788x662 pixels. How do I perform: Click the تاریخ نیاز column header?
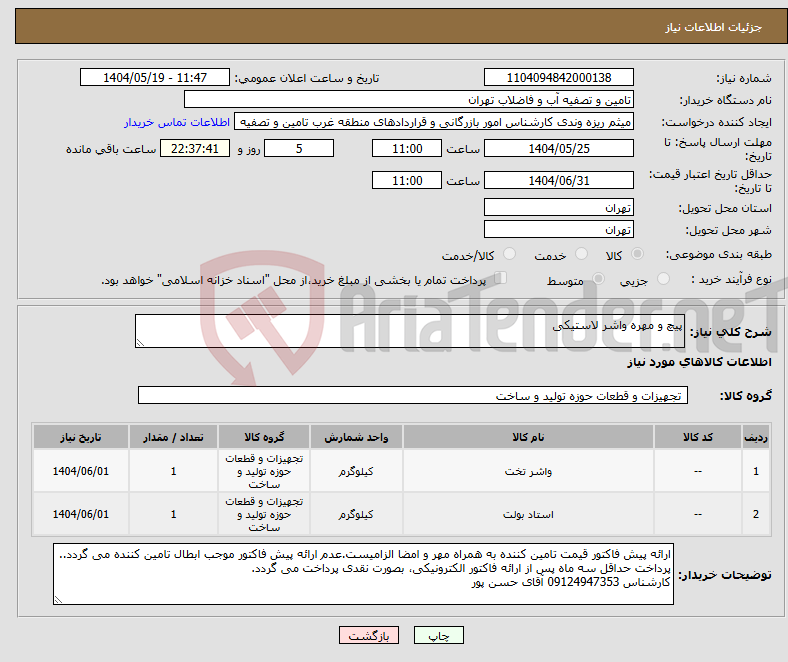click(81, 437)
